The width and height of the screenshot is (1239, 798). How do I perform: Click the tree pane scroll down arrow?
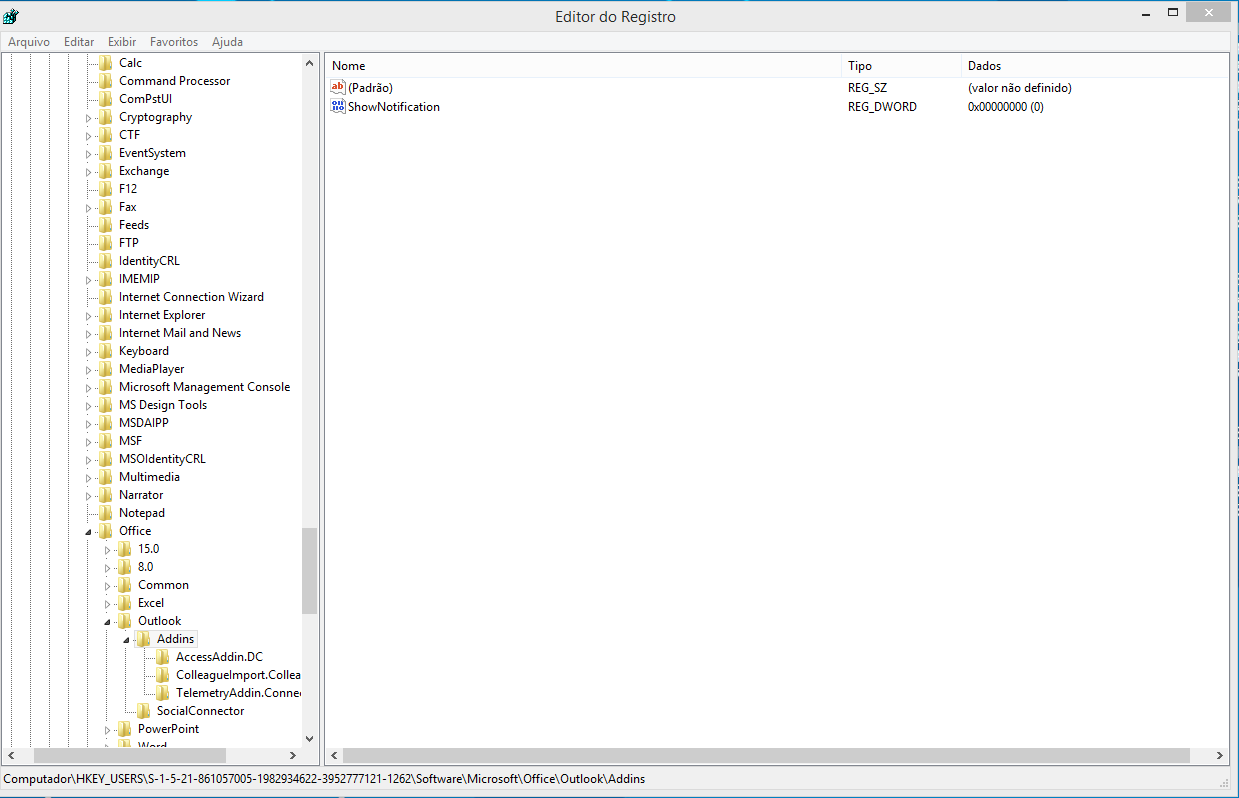[x=310, y=738]
